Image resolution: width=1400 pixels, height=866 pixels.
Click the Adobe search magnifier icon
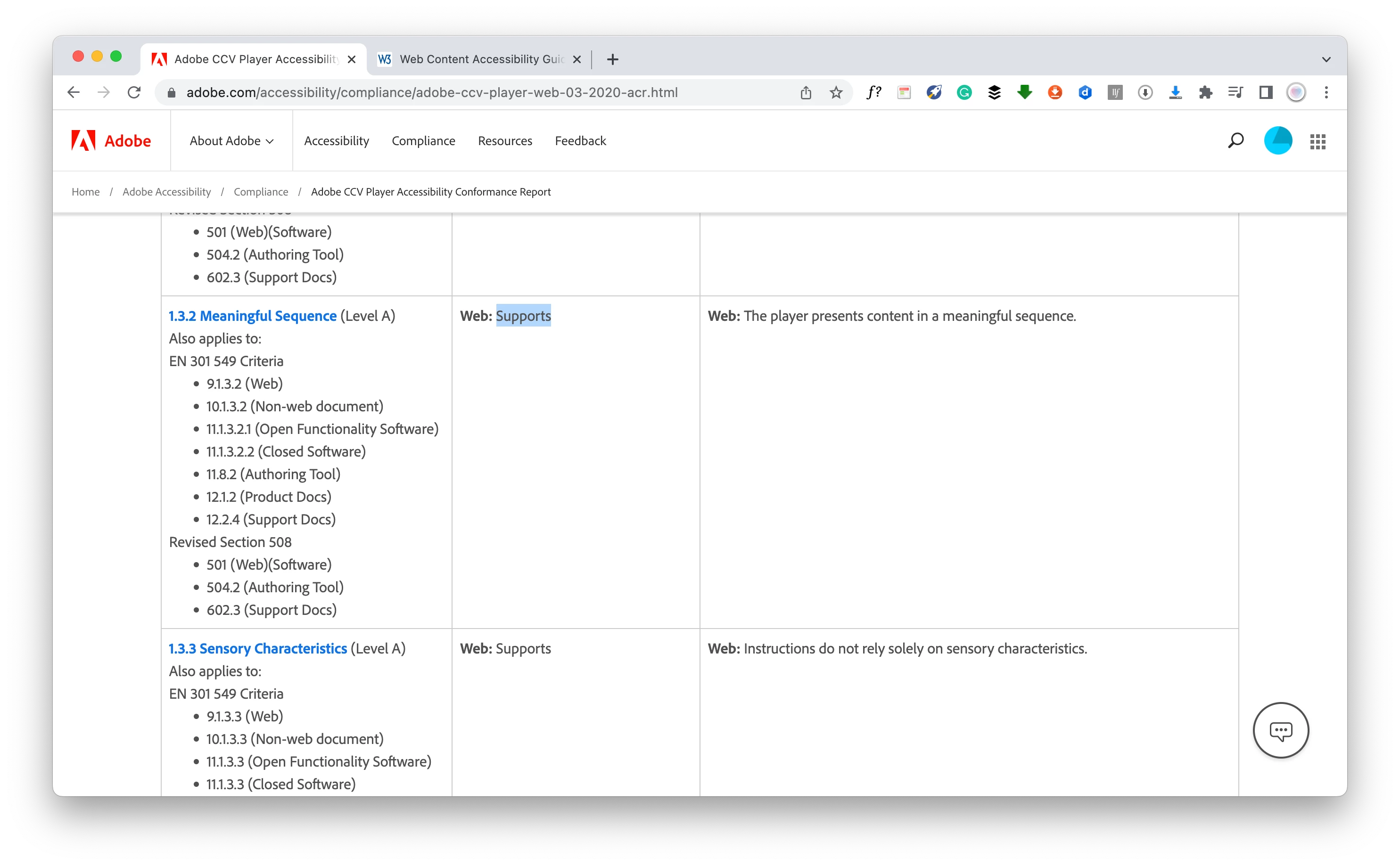click(x=1235, y=140)
